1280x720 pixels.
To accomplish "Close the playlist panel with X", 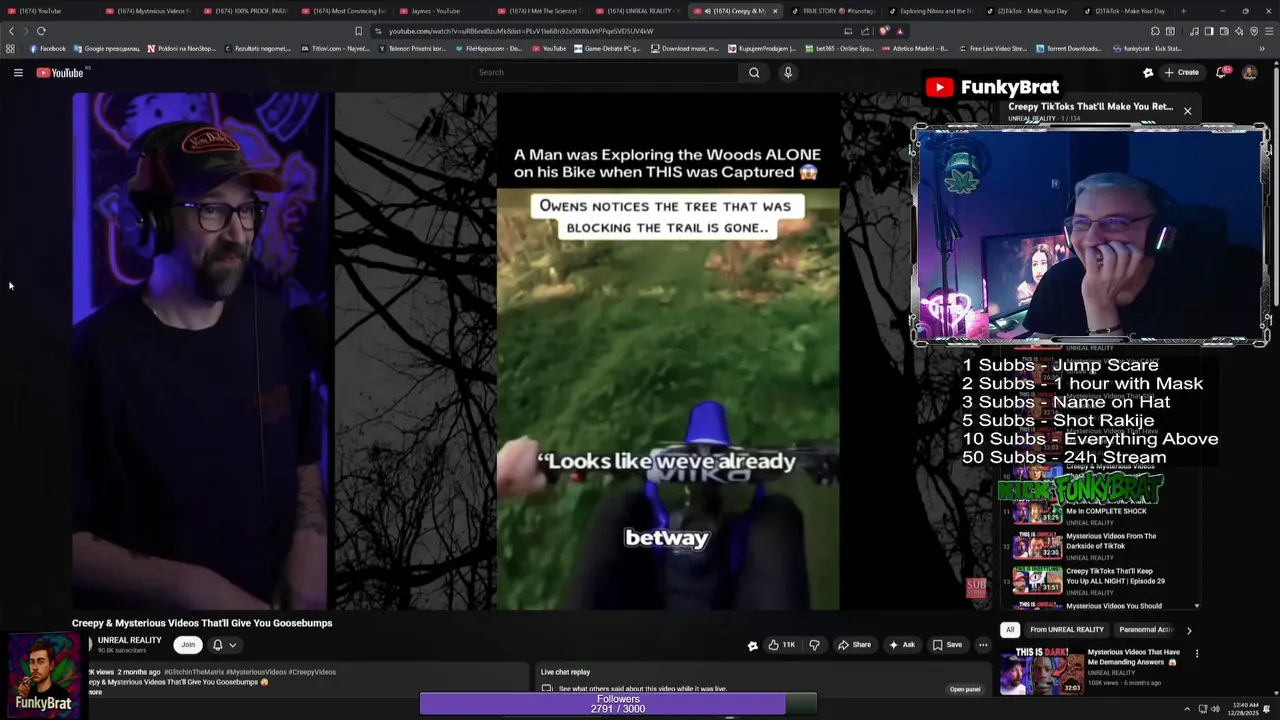I will pos(1187,111).
